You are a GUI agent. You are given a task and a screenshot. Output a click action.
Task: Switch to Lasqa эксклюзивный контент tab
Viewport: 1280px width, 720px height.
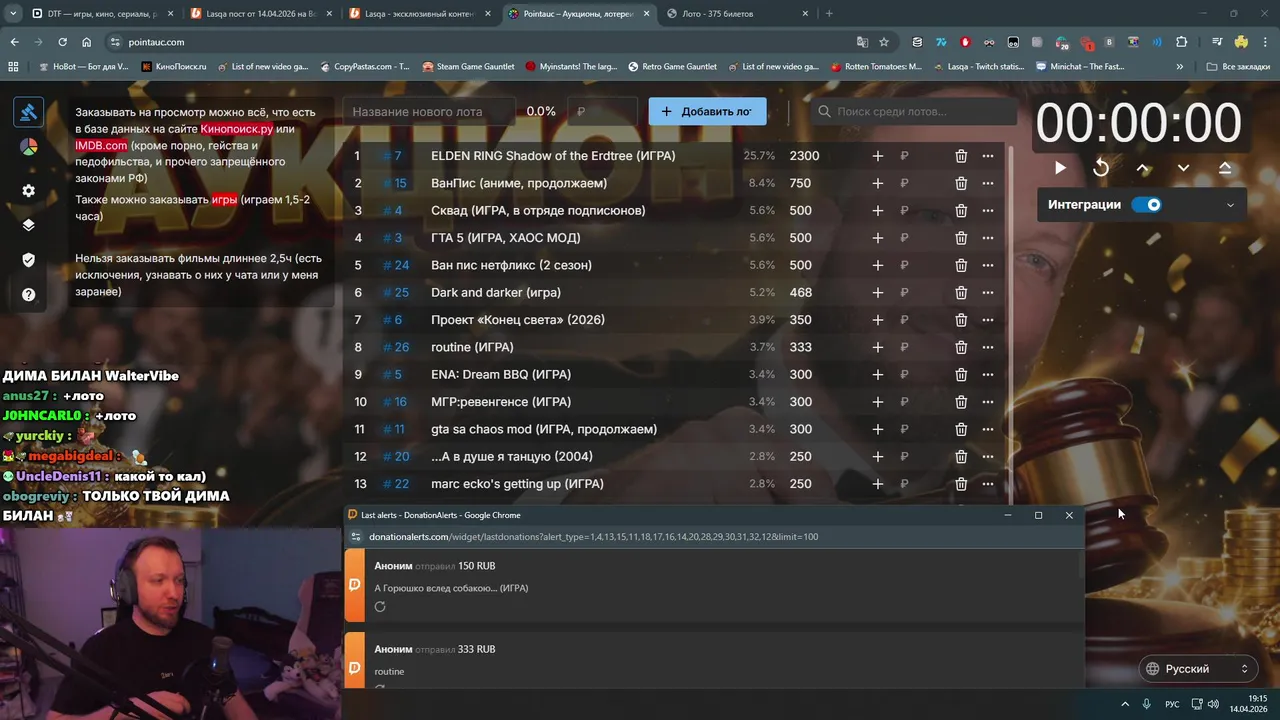pos(418,14)
